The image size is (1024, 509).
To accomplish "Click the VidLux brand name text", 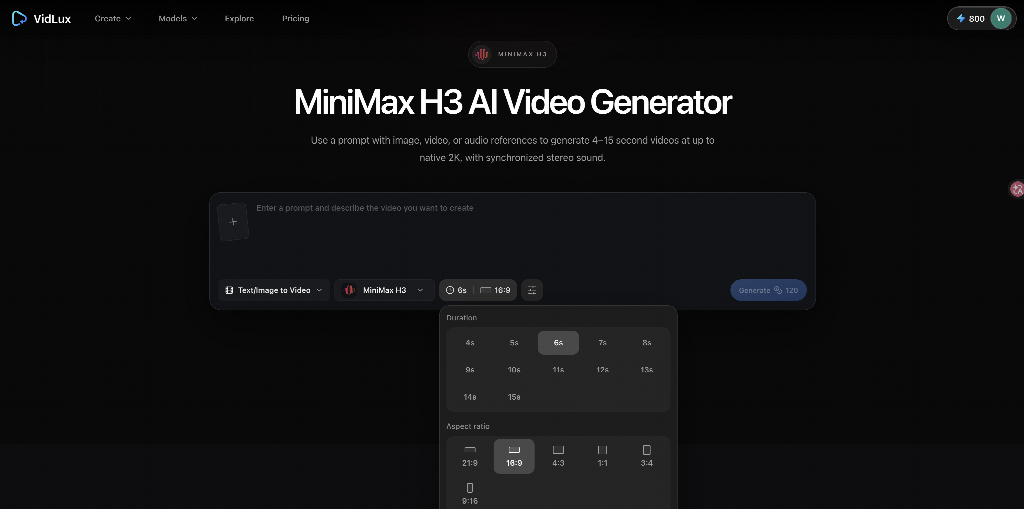I will (52, 18).
